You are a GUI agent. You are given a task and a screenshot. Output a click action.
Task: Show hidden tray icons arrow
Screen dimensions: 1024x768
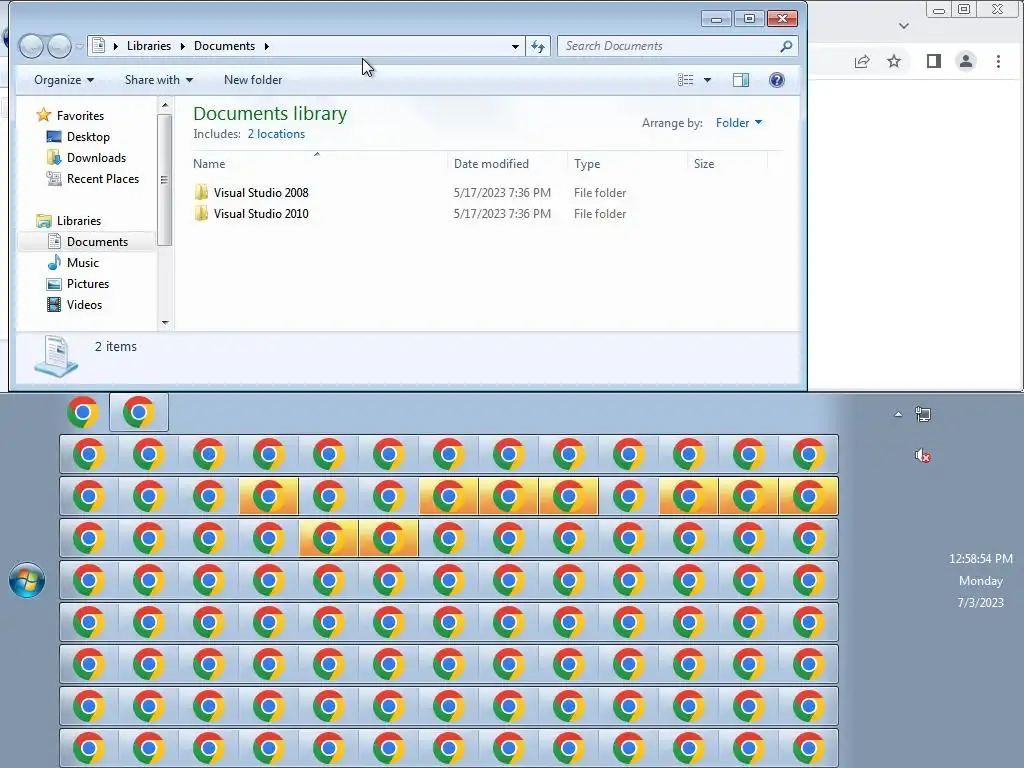[898, 414]
